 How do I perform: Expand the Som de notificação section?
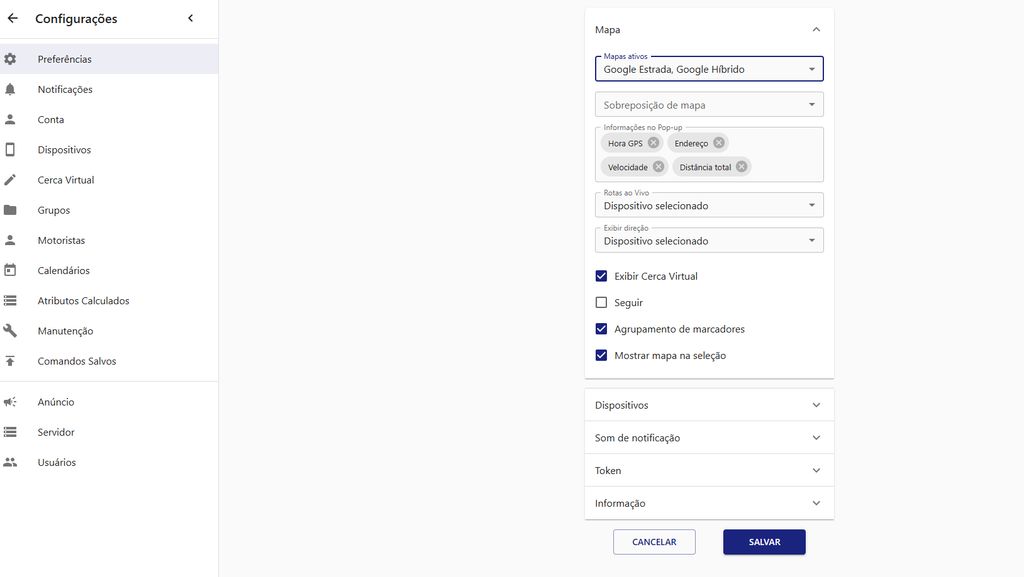[x=709, y=438]
